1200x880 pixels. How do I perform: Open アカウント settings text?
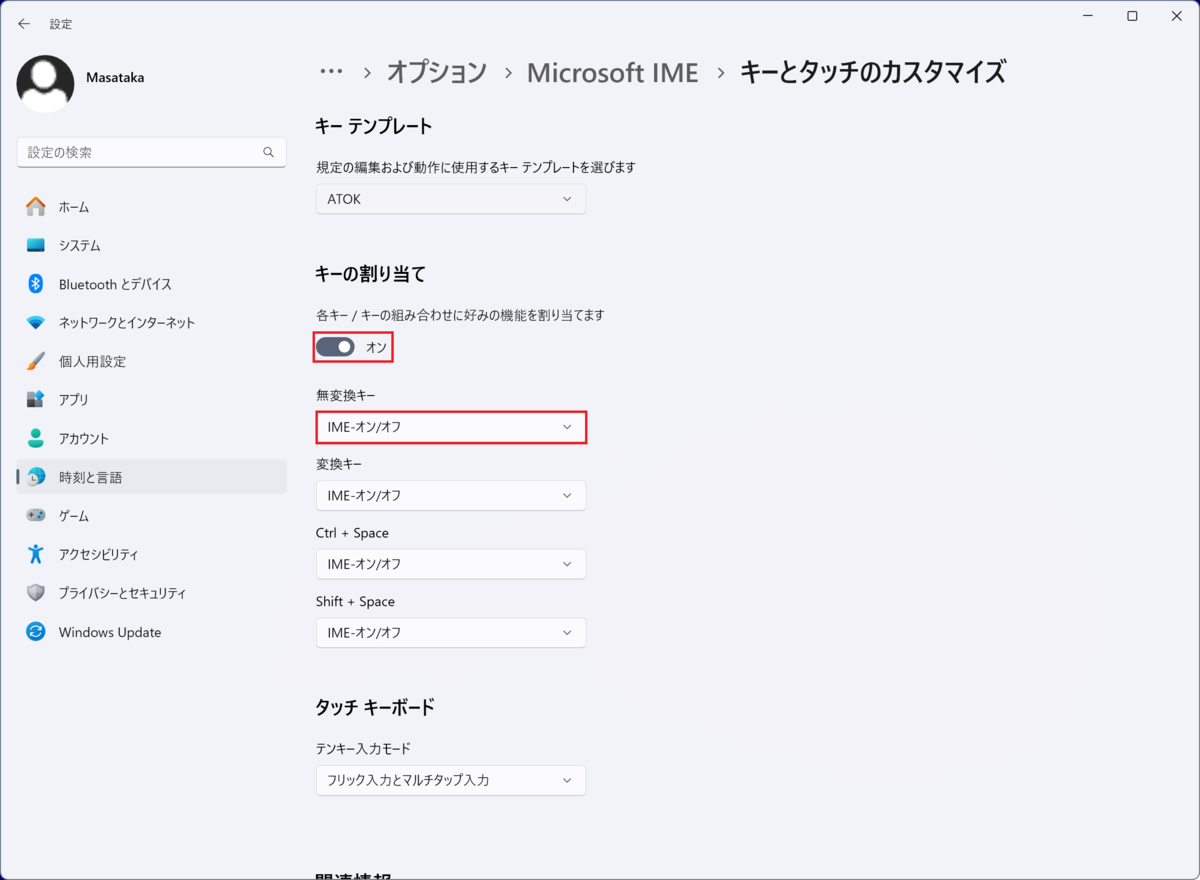(84, 439)
